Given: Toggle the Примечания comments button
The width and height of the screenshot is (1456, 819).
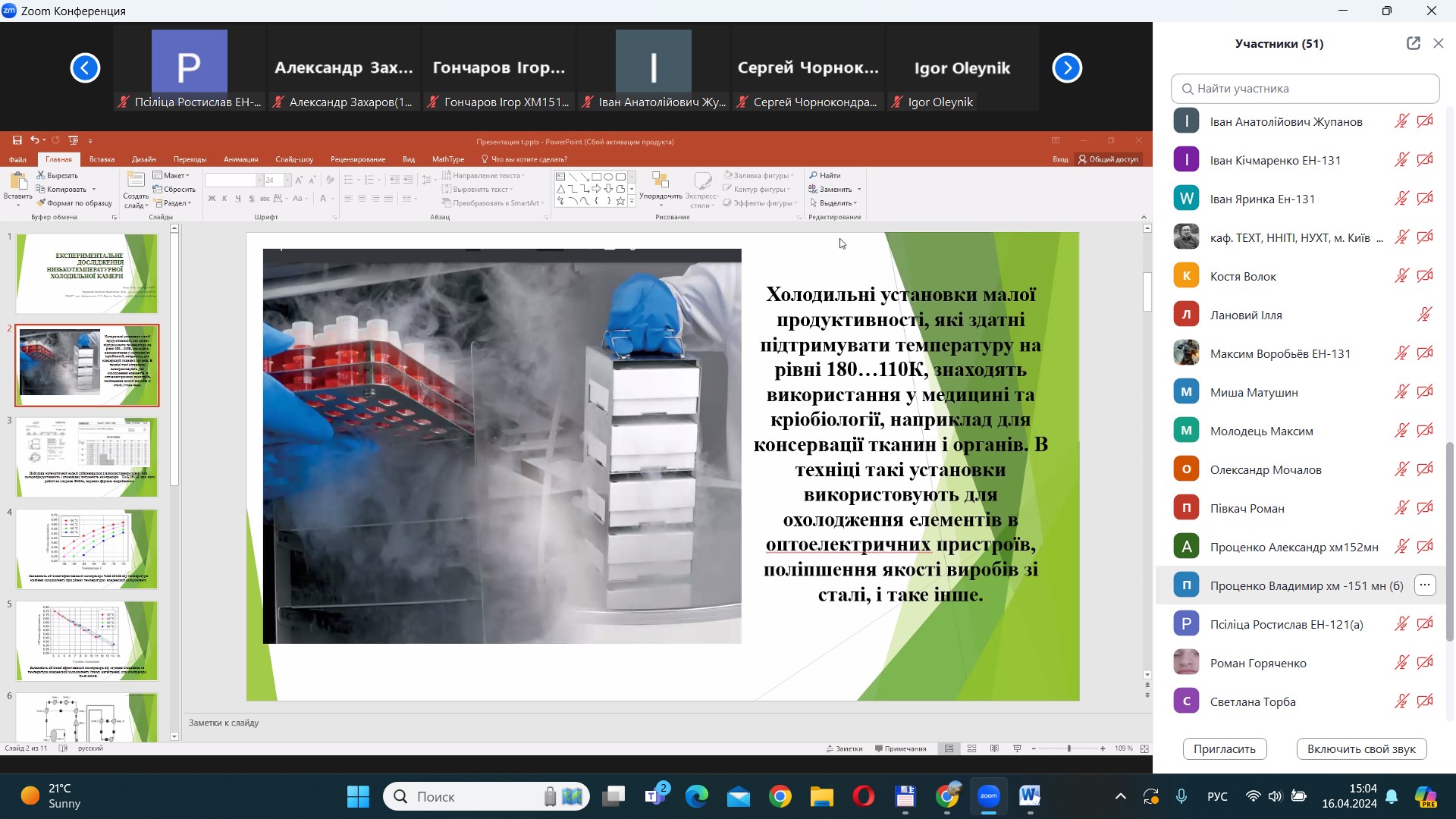Looking at the screenshot, I should click(900, 748).
